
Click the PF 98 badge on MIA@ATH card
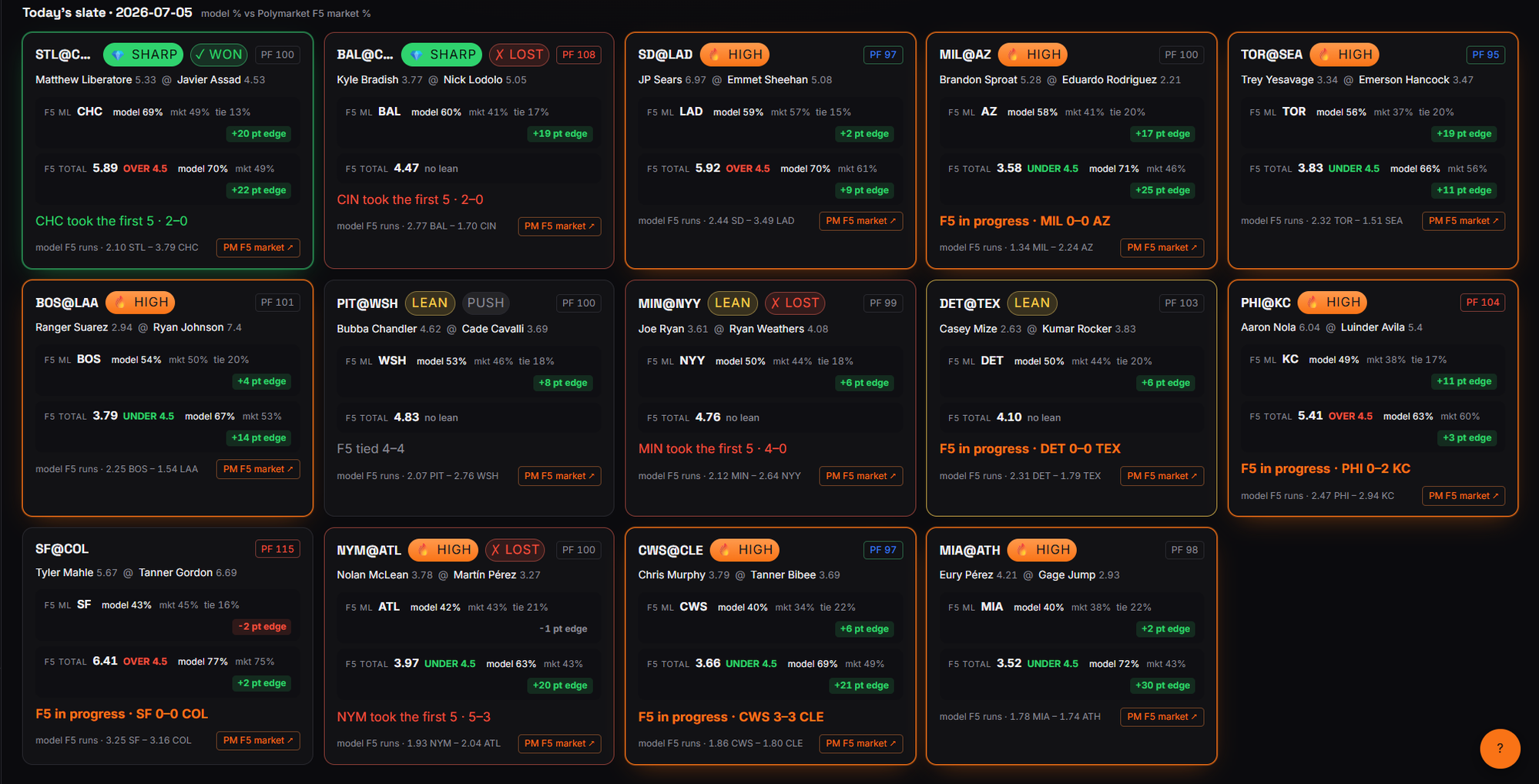(1185, 550)
